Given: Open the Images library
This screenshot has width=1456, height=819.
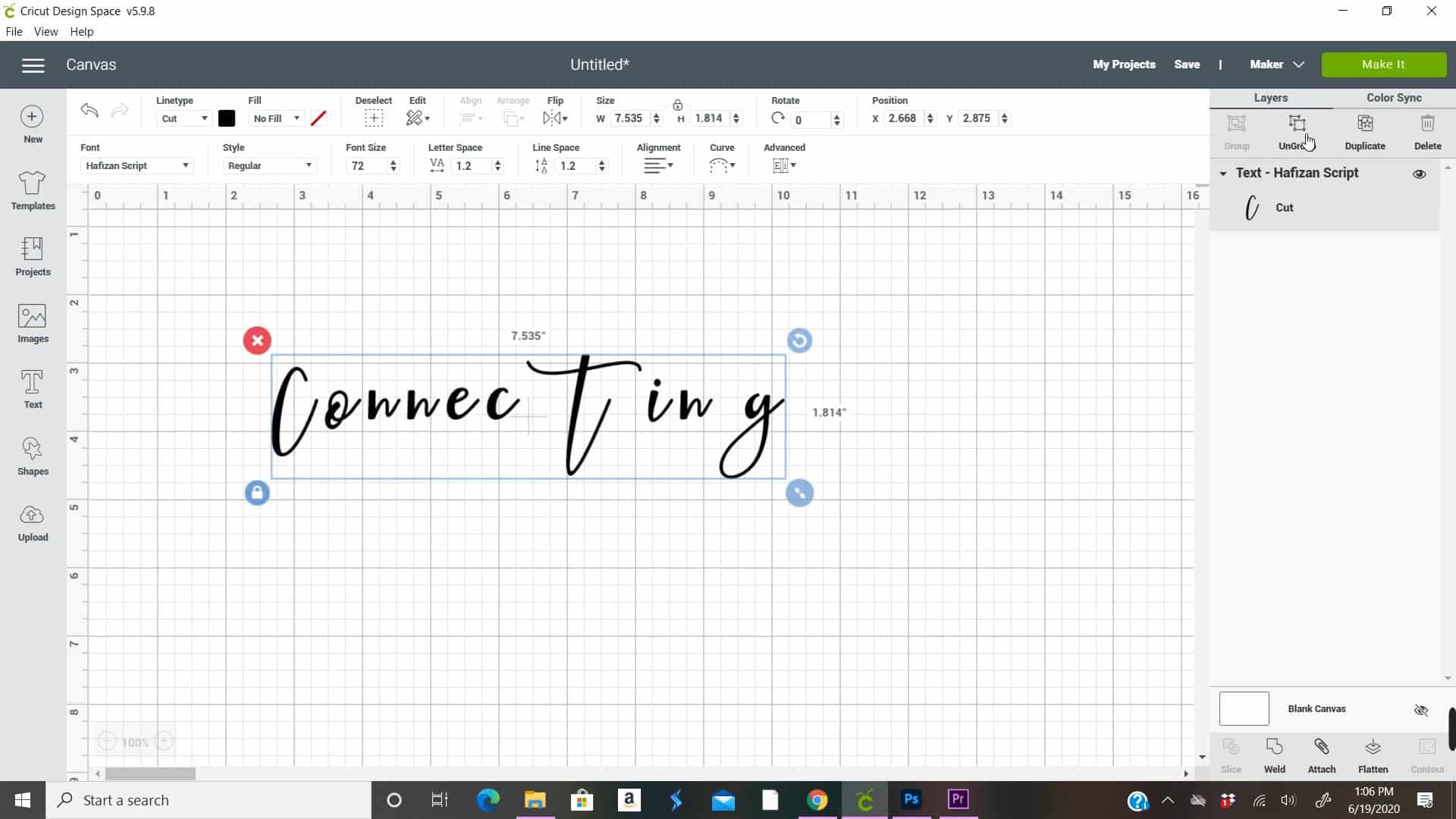Looking at the screenshot, I should click(x=33, y=324).
